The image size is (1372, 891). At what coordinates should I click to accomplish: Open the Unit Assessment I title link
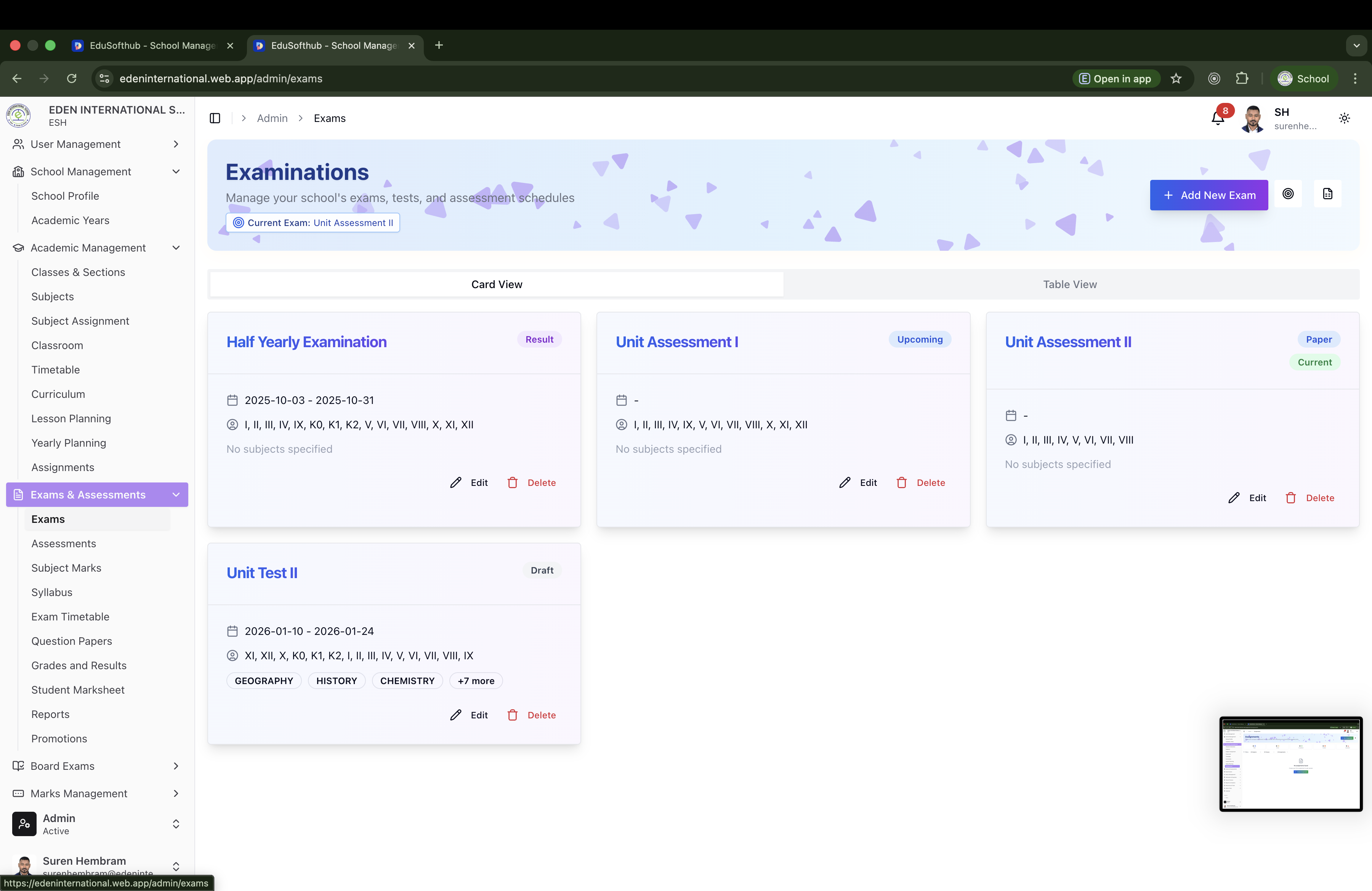pyautogui.click(x=677, y=342)
